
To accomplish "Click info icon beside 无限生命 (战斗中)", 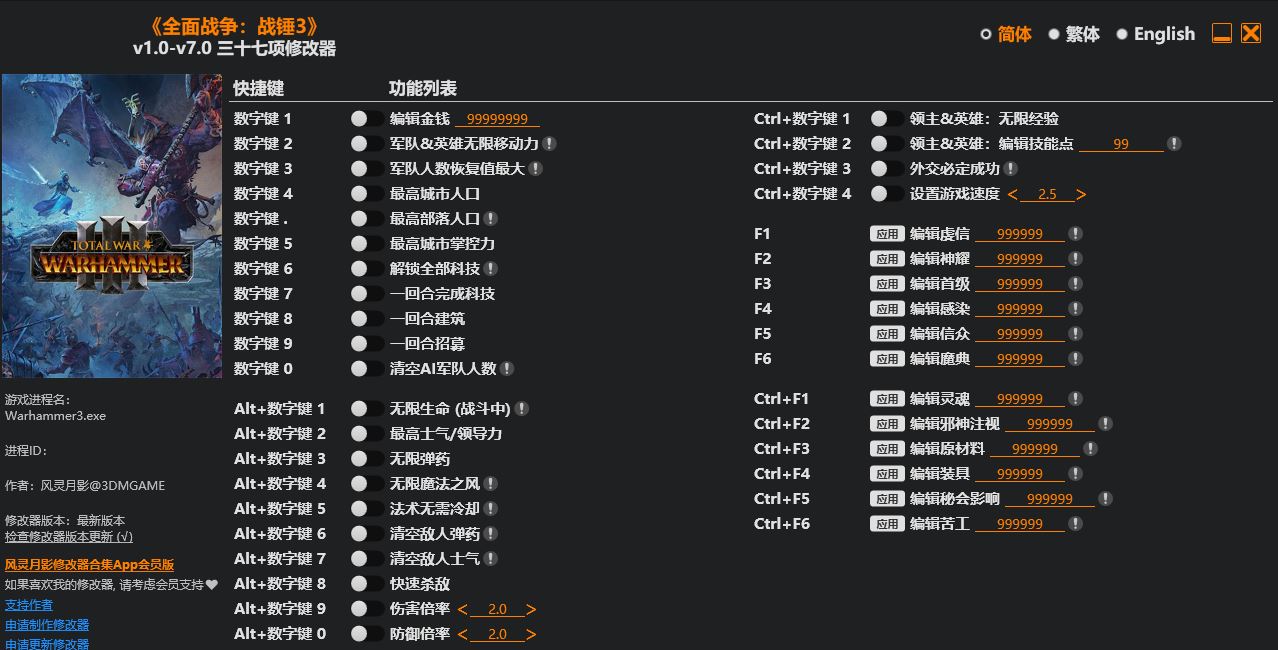I will (x=522, y=409).
